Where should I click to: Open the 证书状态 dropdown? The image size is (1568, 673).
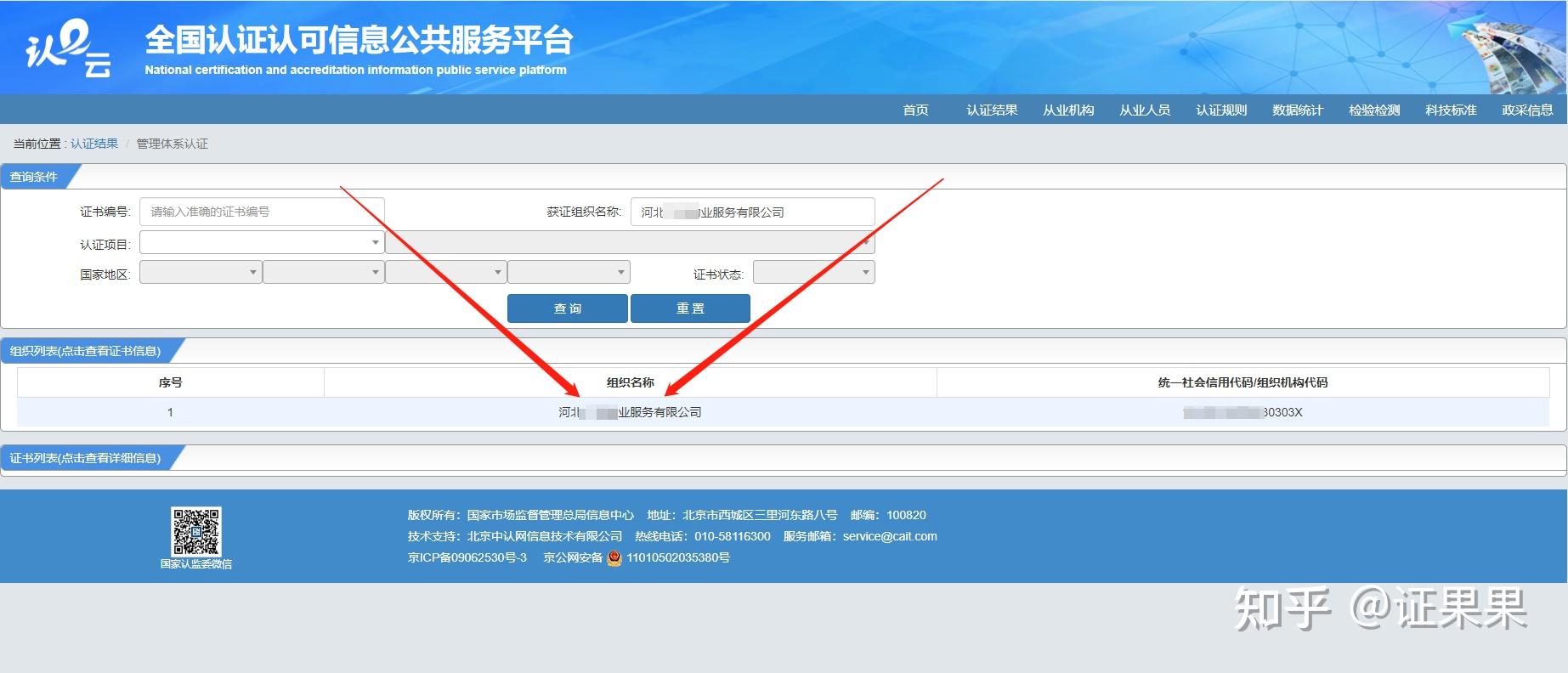point(813,272)
